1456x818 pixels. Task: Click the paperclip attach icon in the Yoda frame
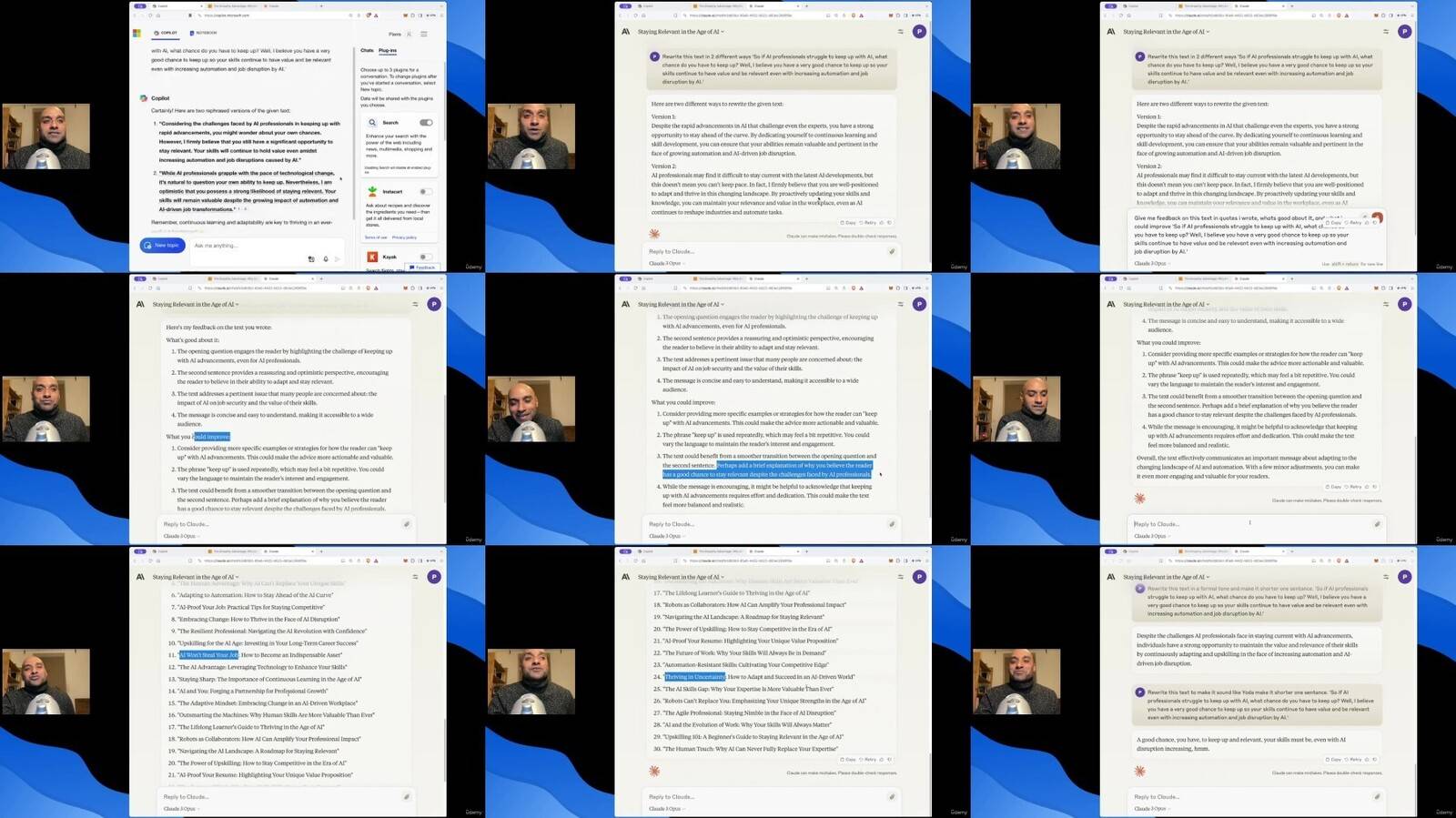(x=1377, y=797)
